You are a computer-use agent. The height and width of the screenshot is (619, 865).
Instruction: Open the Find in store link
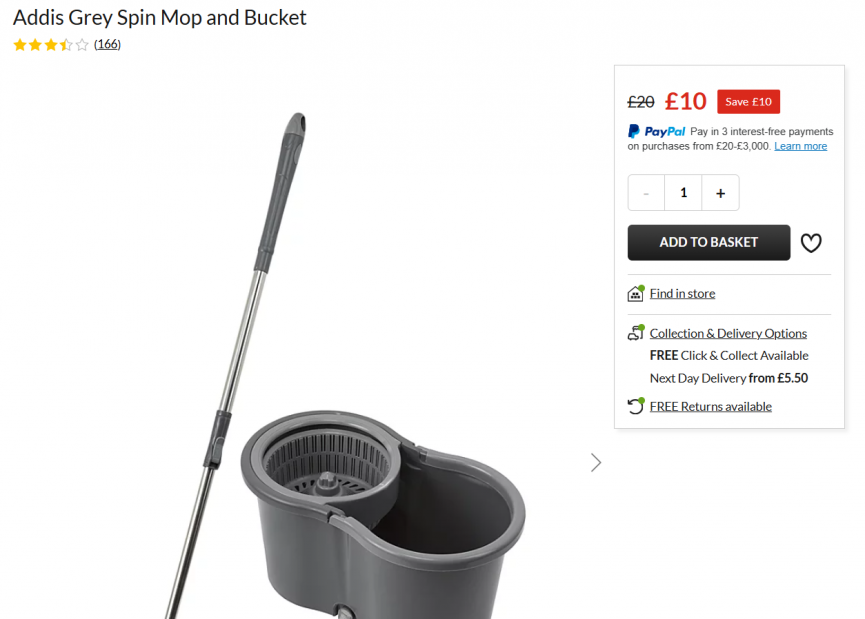[x=682, y=293]
